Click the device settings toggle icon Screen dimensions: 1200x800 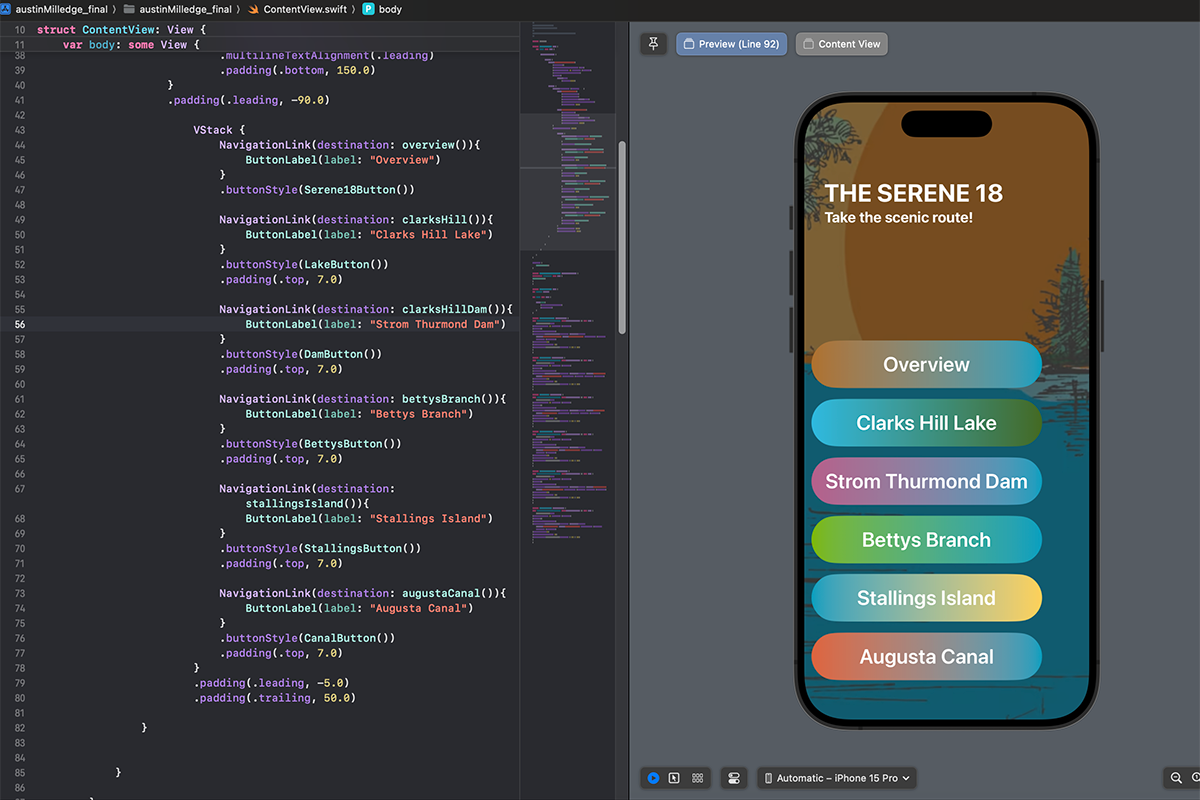click(x=734, y=777)
